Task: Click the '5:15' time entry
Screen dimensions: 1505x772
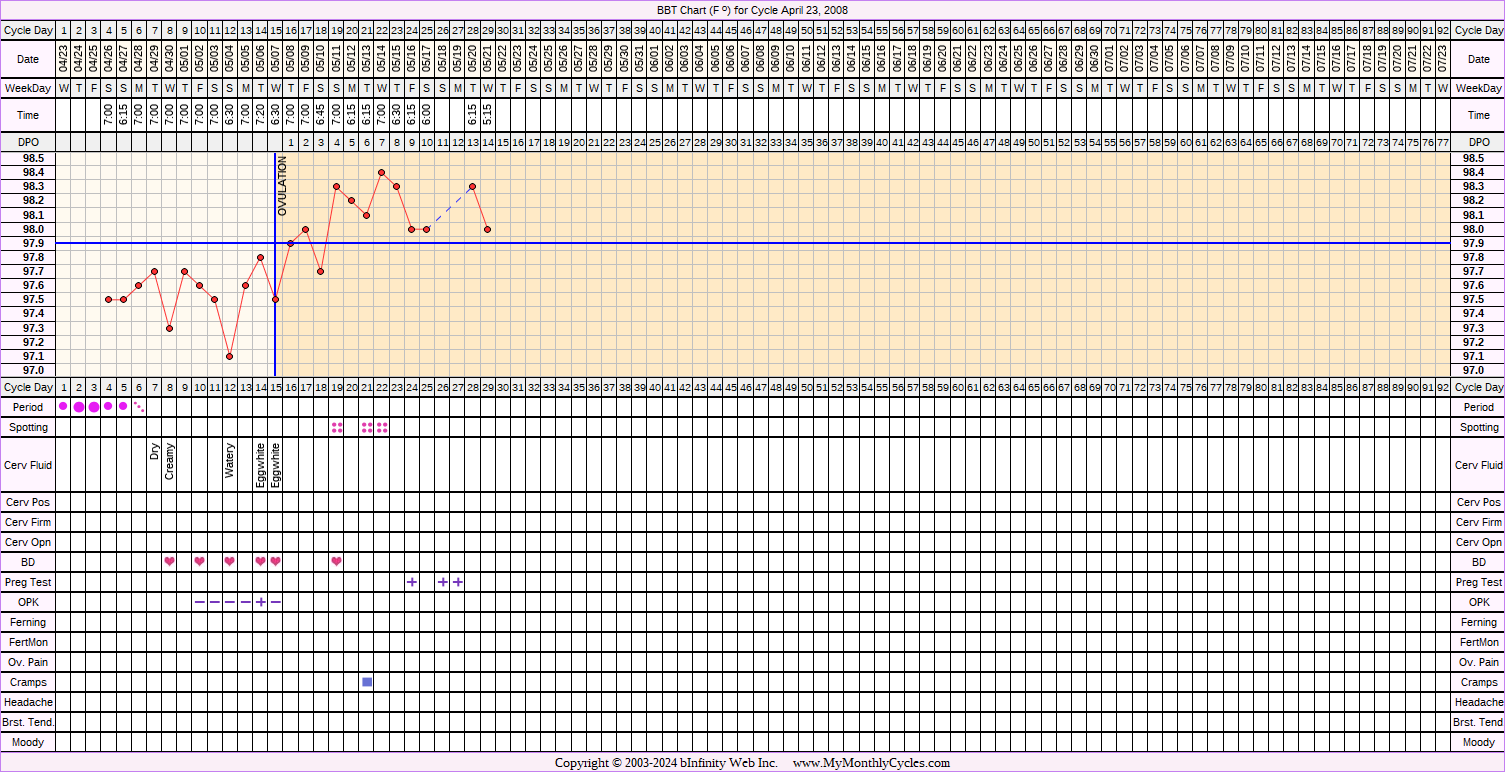Action: [487, 116]
